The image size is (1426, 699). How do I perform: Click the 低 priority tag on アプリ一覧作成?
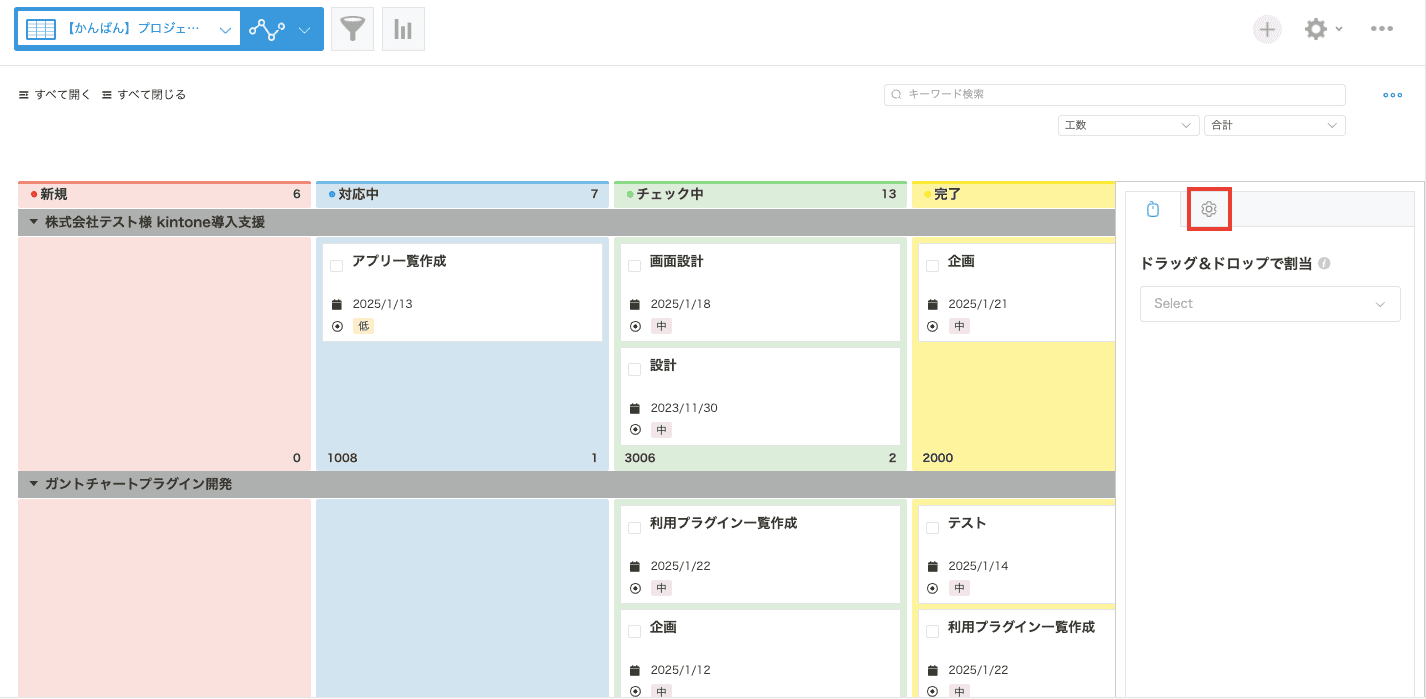(x=363, y=326)
